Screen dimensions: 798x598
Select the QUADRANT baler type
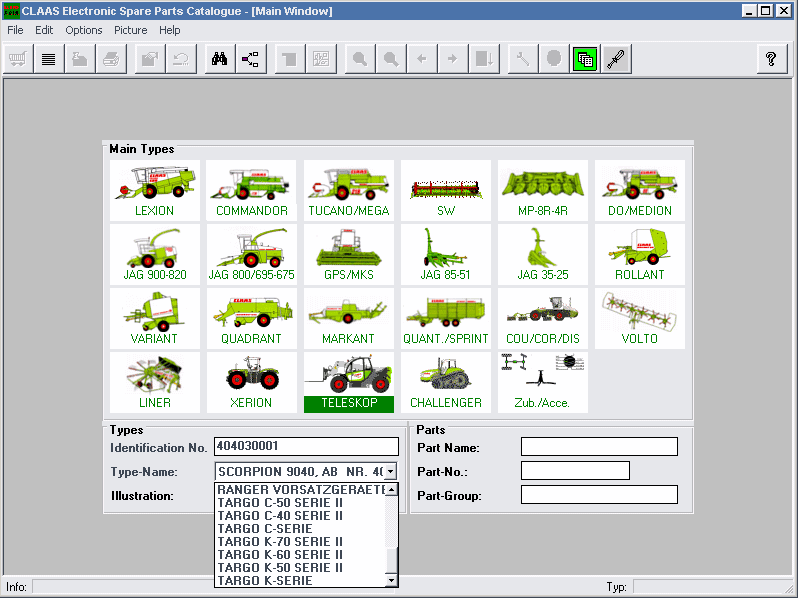click(x=251, y=319)
